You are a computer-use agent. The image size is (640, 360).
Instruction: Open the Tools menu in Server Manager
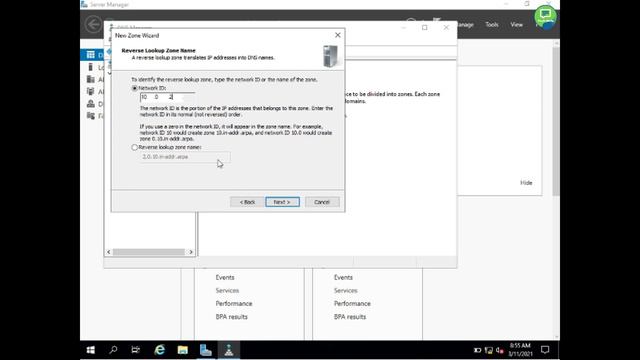click(x=492, y=24)
